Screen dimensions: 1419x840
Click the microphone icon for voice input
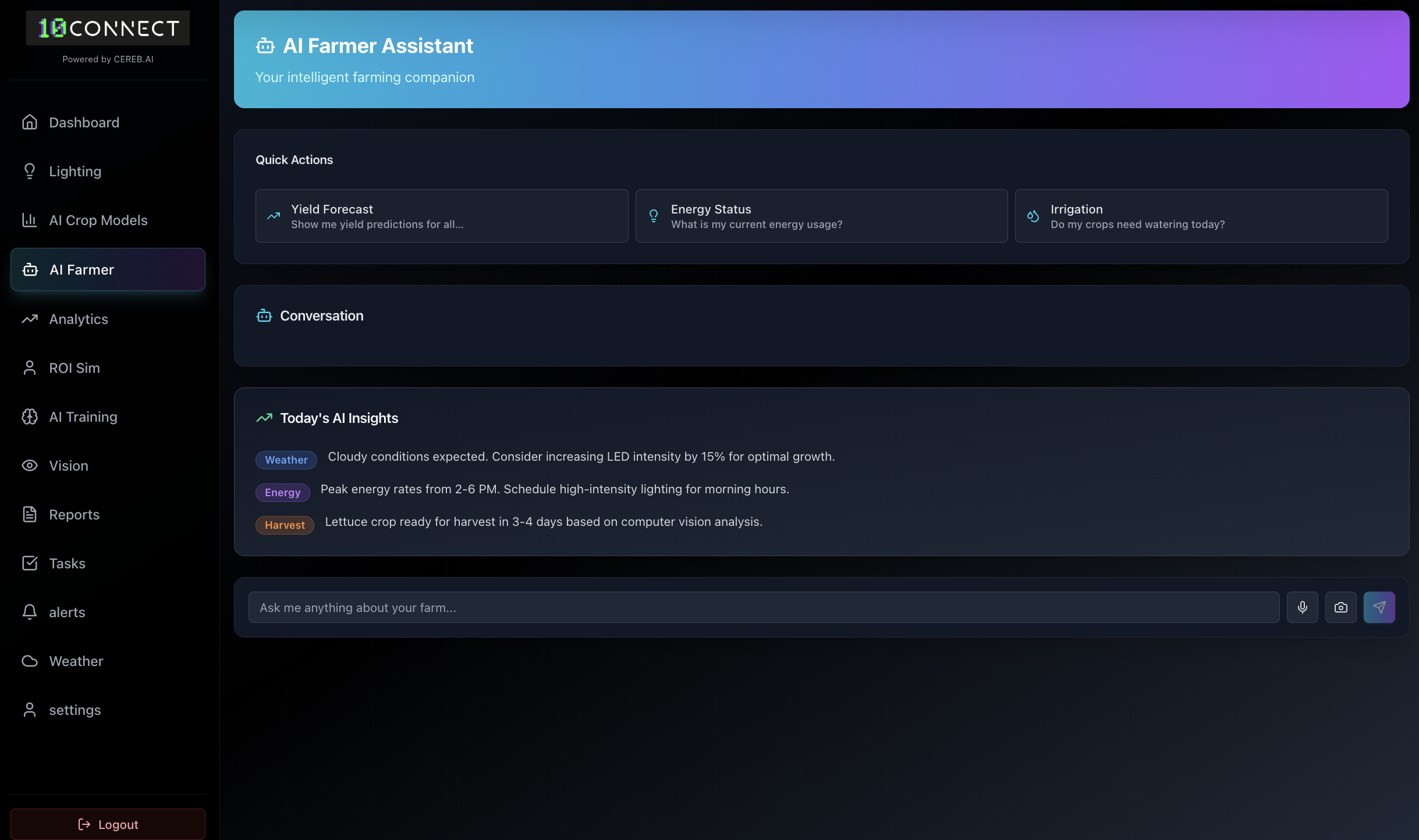tap(1303, 607)
